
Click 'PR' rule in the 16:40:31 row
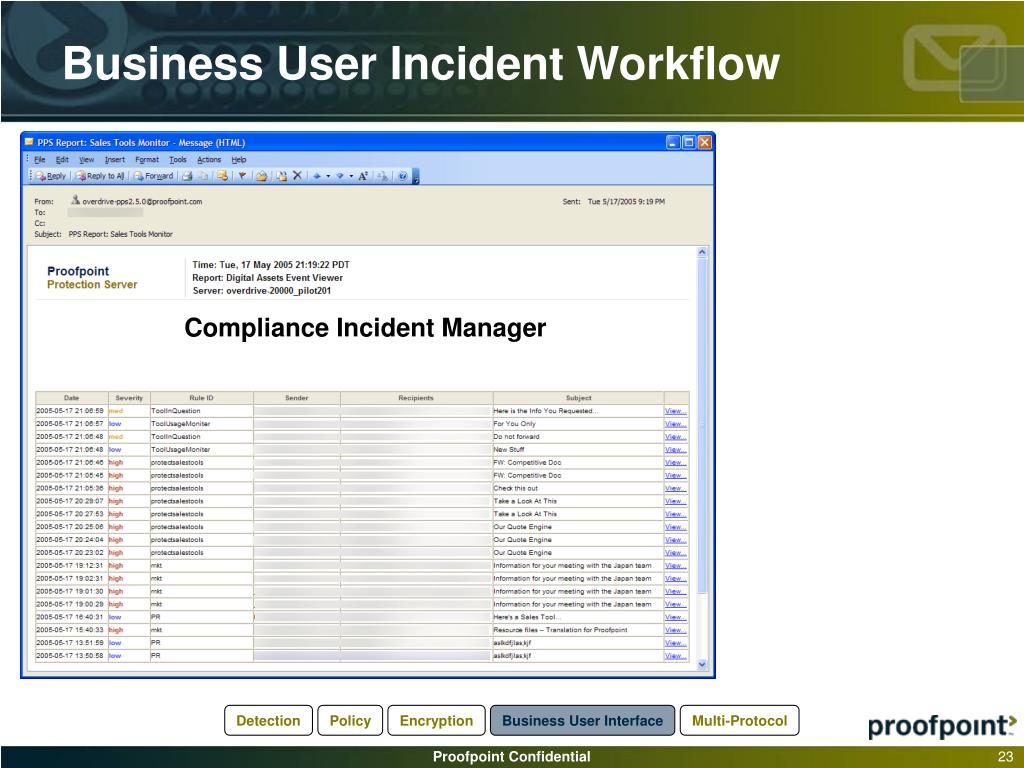point(156,617)
